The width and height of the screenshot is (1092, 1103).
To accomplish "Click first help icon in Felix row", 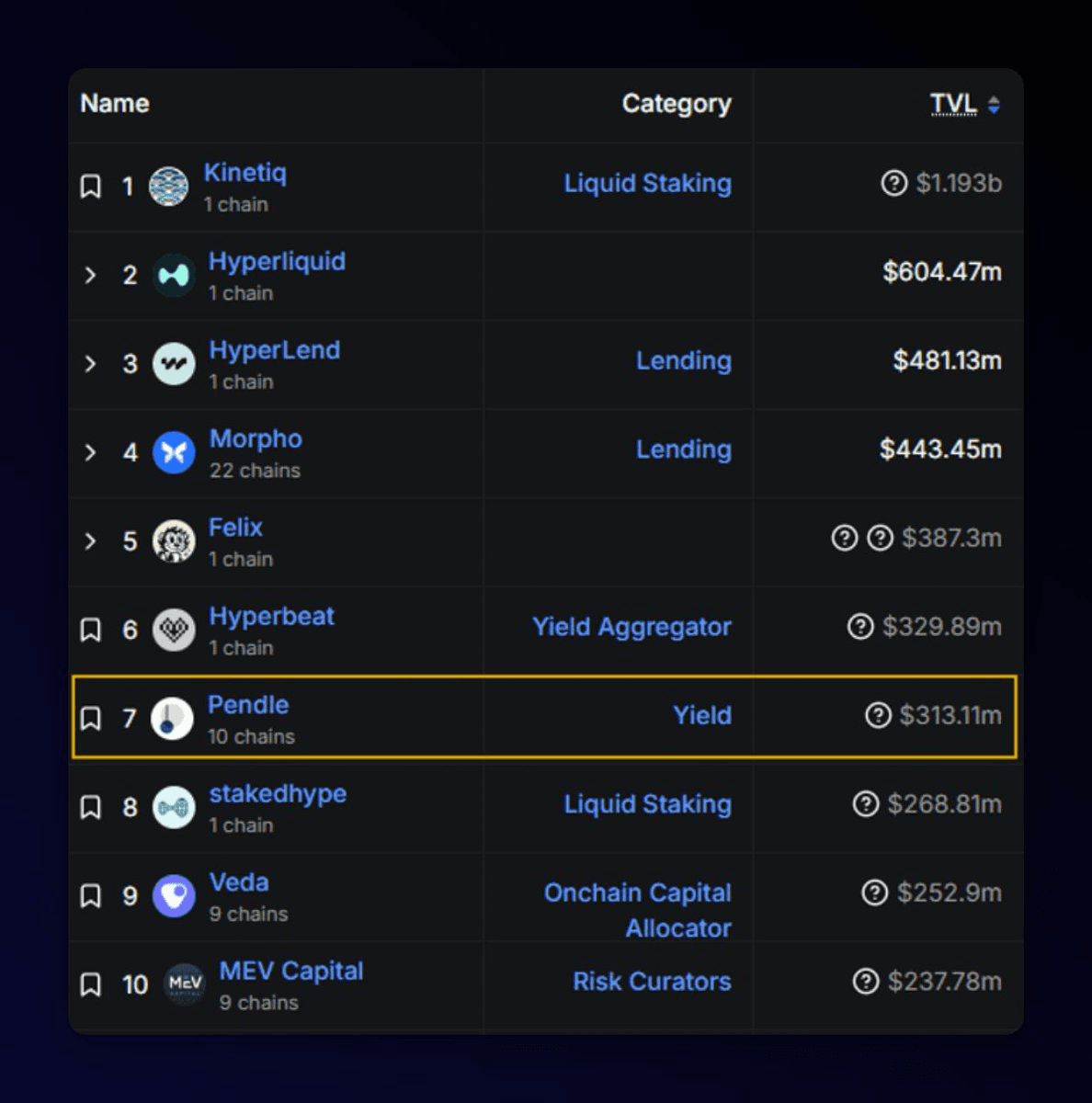I will (x=844, y=538).
